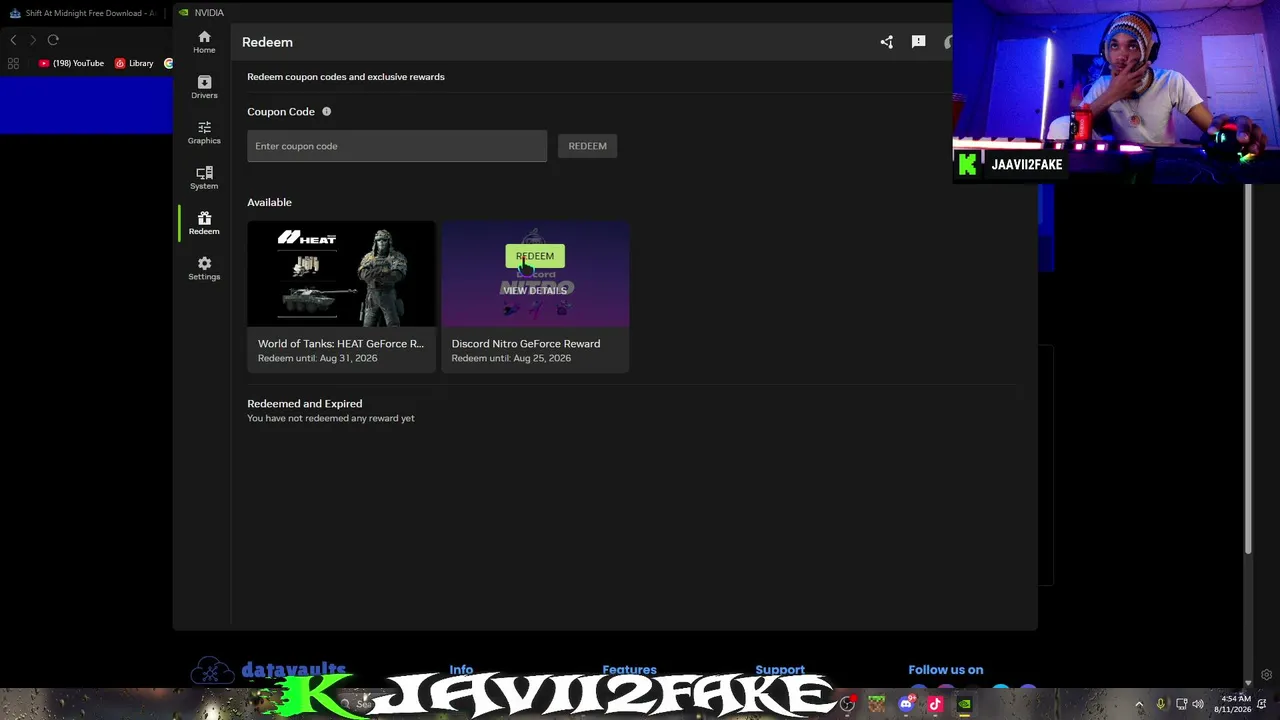
Task: Click the Info footer heading
Action: point(461,670)
